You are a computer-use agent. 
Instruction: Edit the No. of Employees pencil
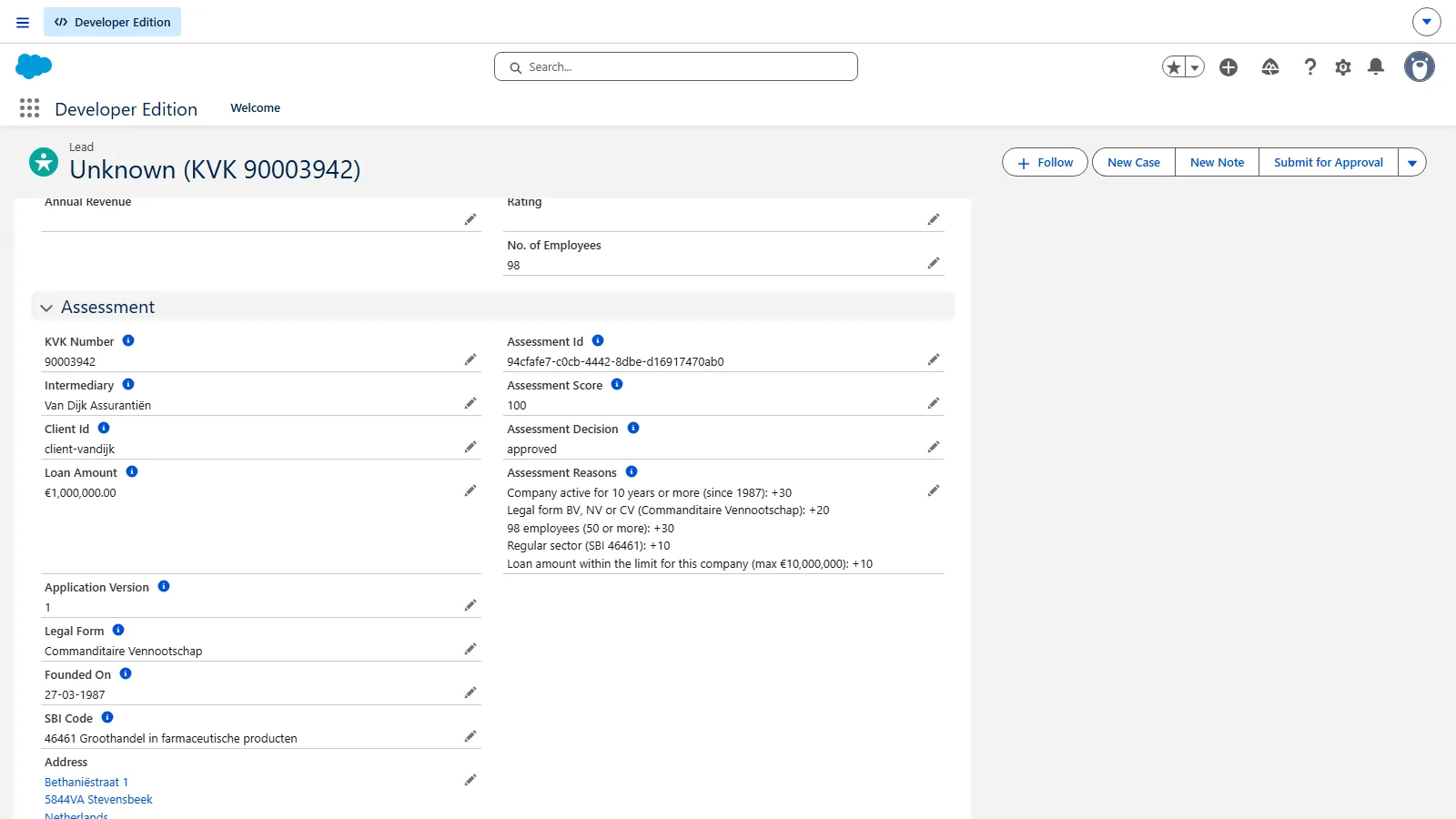click(x=934, y=263)
